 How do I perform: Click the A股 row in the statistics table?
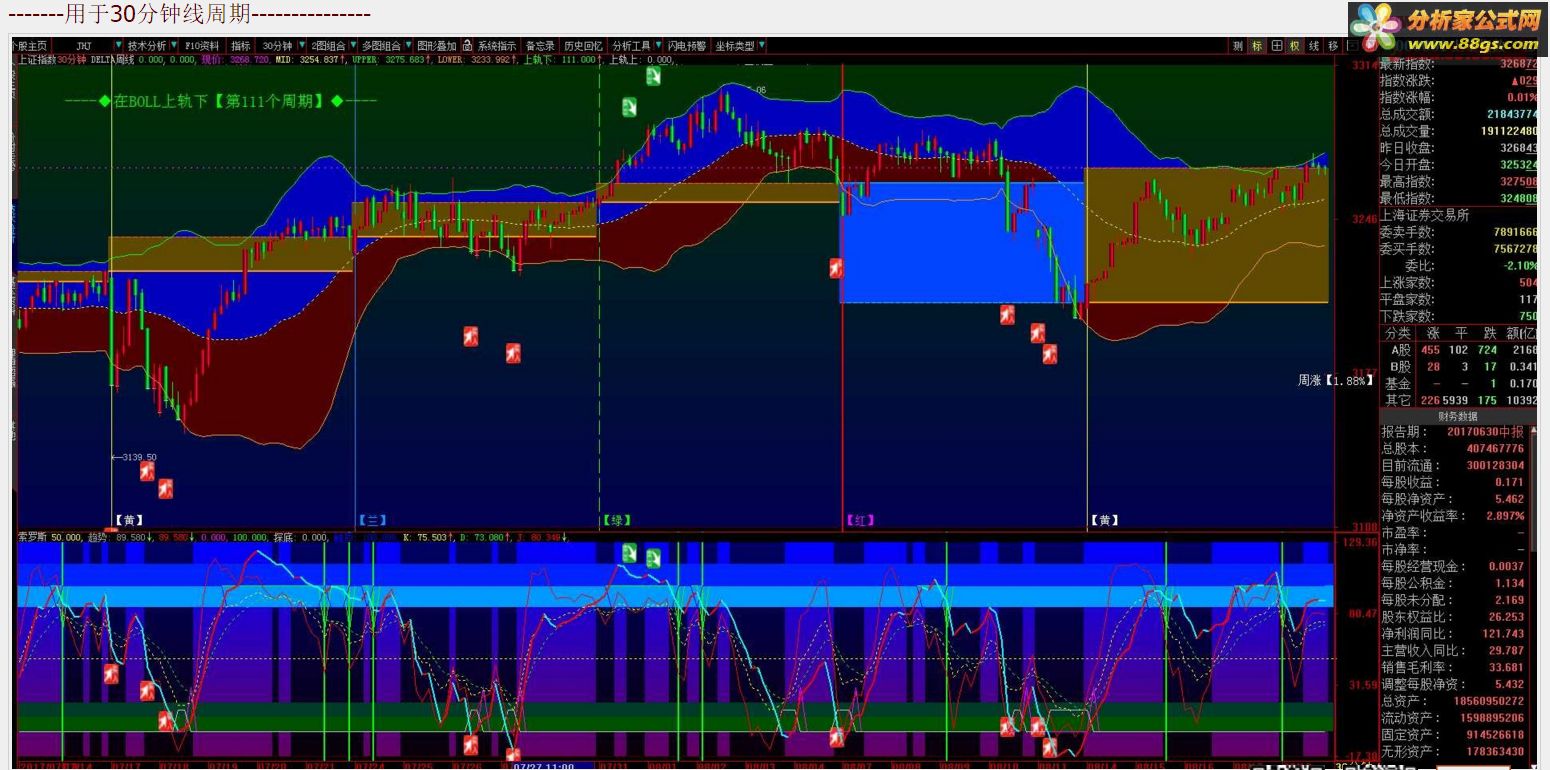point(1459,350)
